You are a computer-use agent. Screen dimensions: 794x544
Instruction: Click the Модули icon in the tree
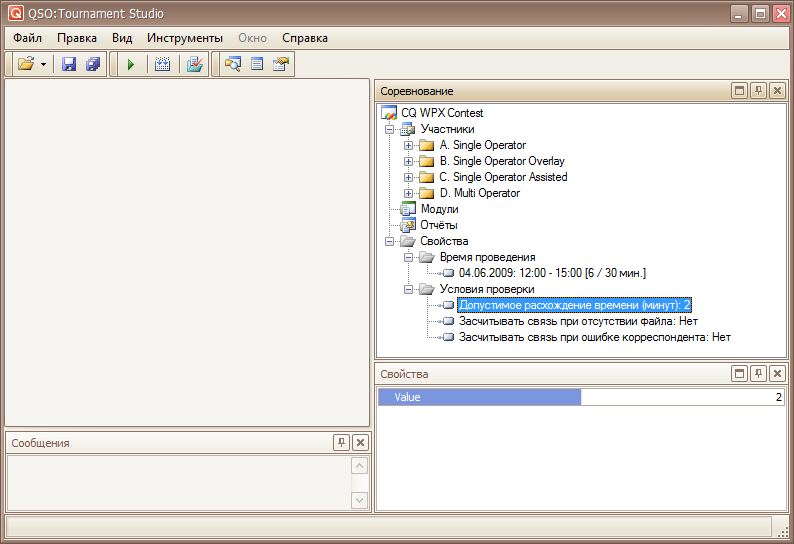(408, 209)
